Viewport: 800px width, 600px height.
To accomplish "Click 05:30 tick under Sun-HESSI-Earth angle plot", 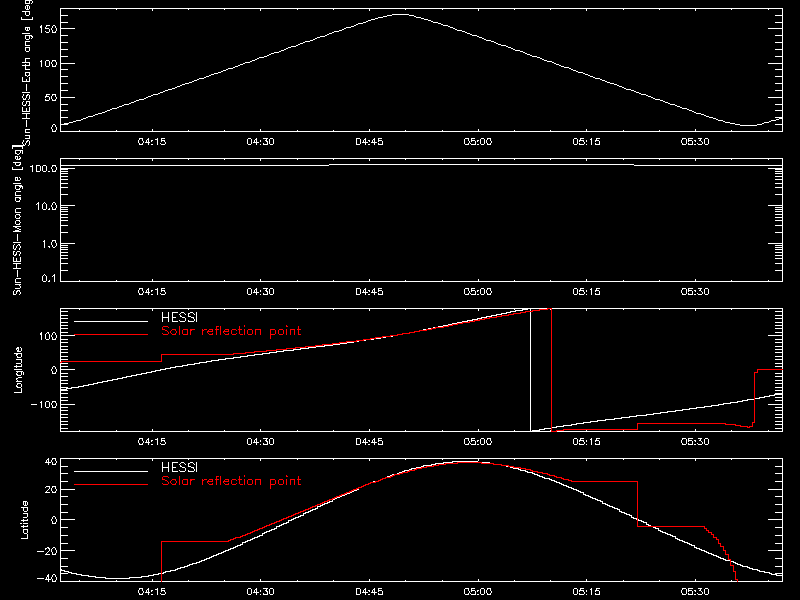I will (x=695, y=142).
